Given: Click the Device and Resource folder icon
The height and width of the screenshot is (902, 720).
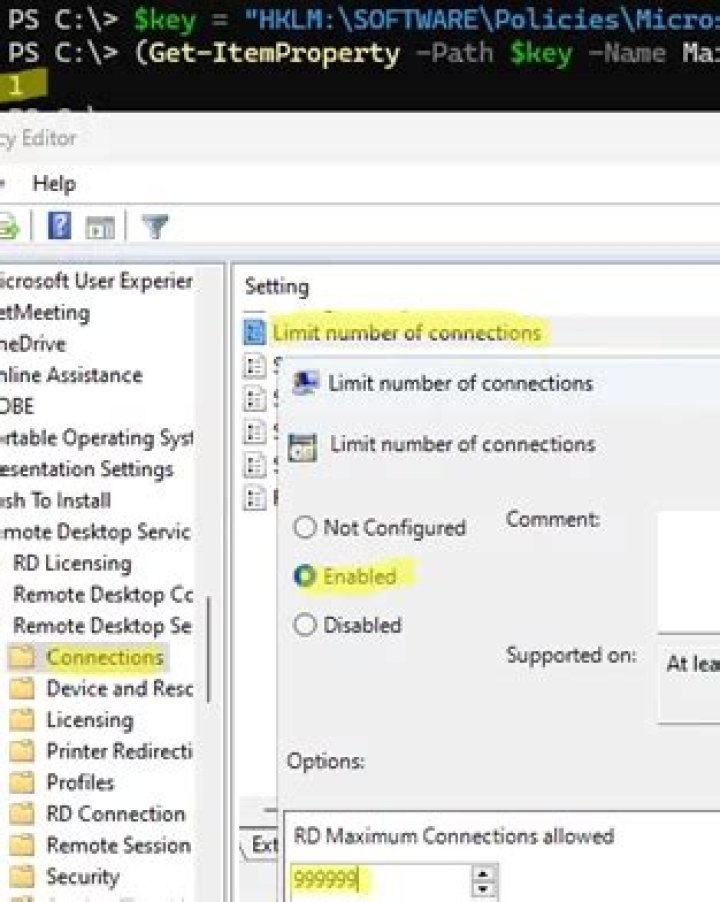Looking at the screenshot, I should pyautogui.click(x=22, y=689).
